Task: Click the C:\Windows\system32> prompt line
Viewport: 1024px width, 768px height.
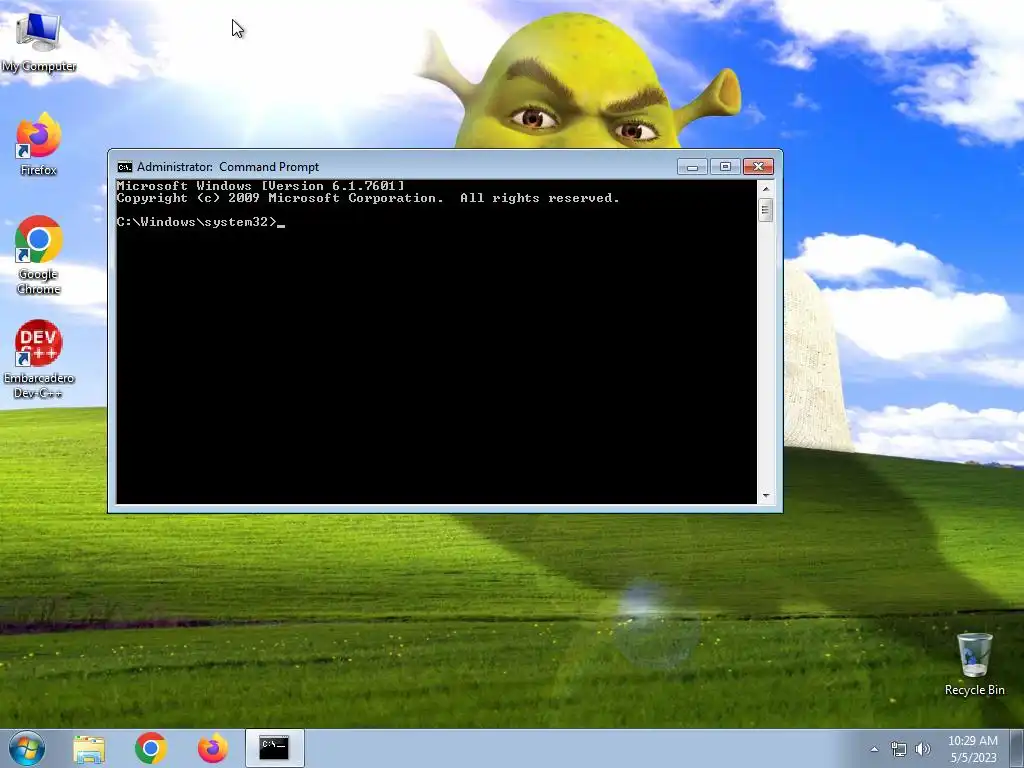Action: point(200,222)
